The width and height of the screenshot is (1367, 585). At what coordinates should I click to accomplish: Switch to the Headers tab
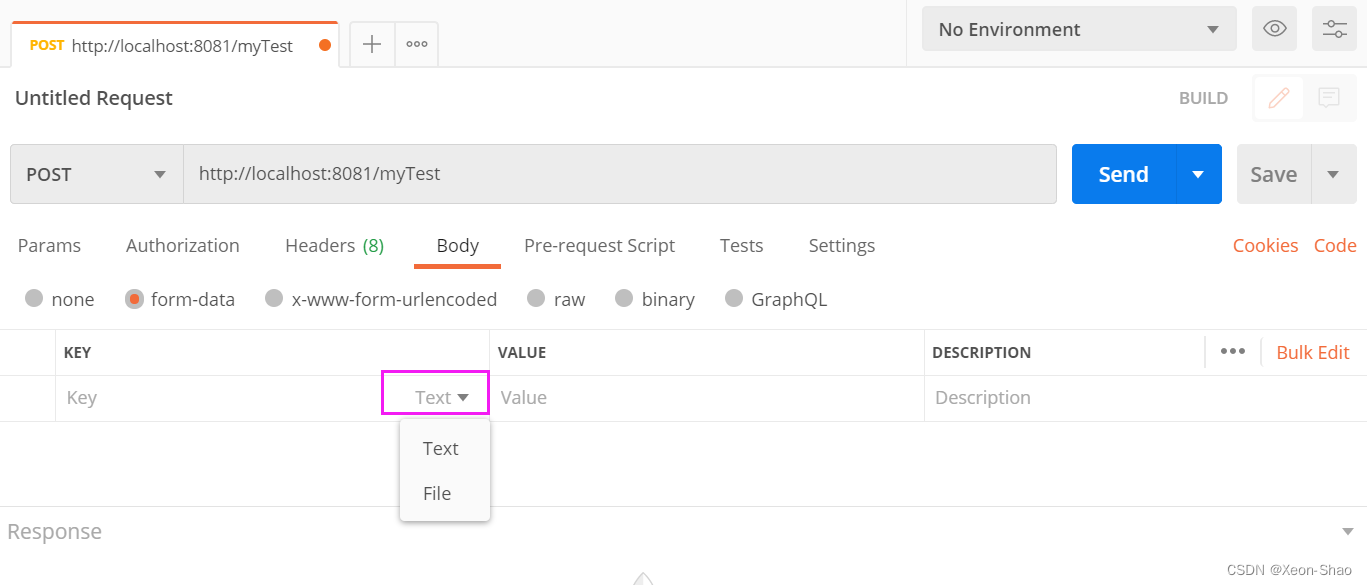334,246
